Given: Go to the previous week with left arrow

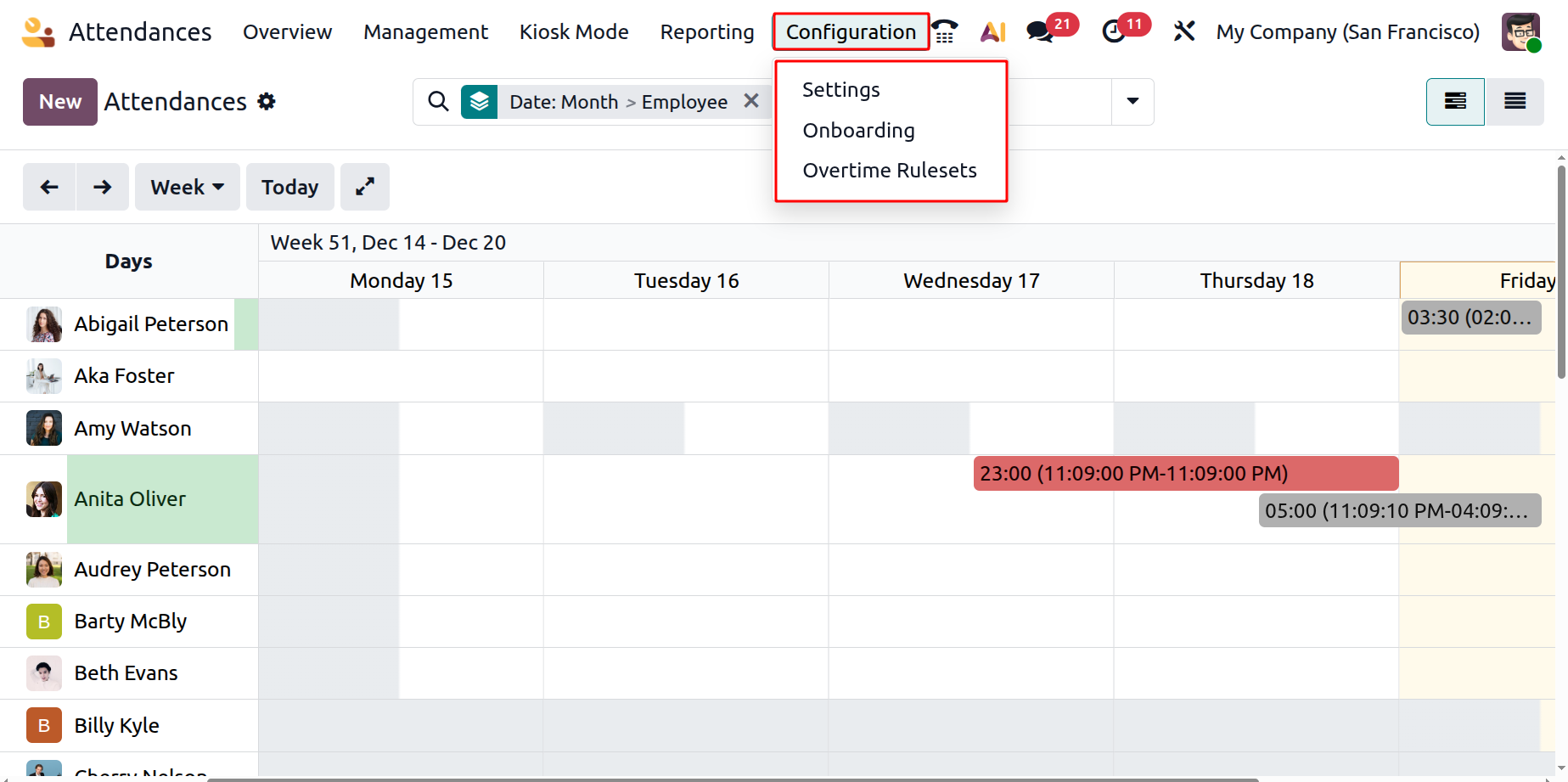Looking at the screenshot, I should point(49,187).
